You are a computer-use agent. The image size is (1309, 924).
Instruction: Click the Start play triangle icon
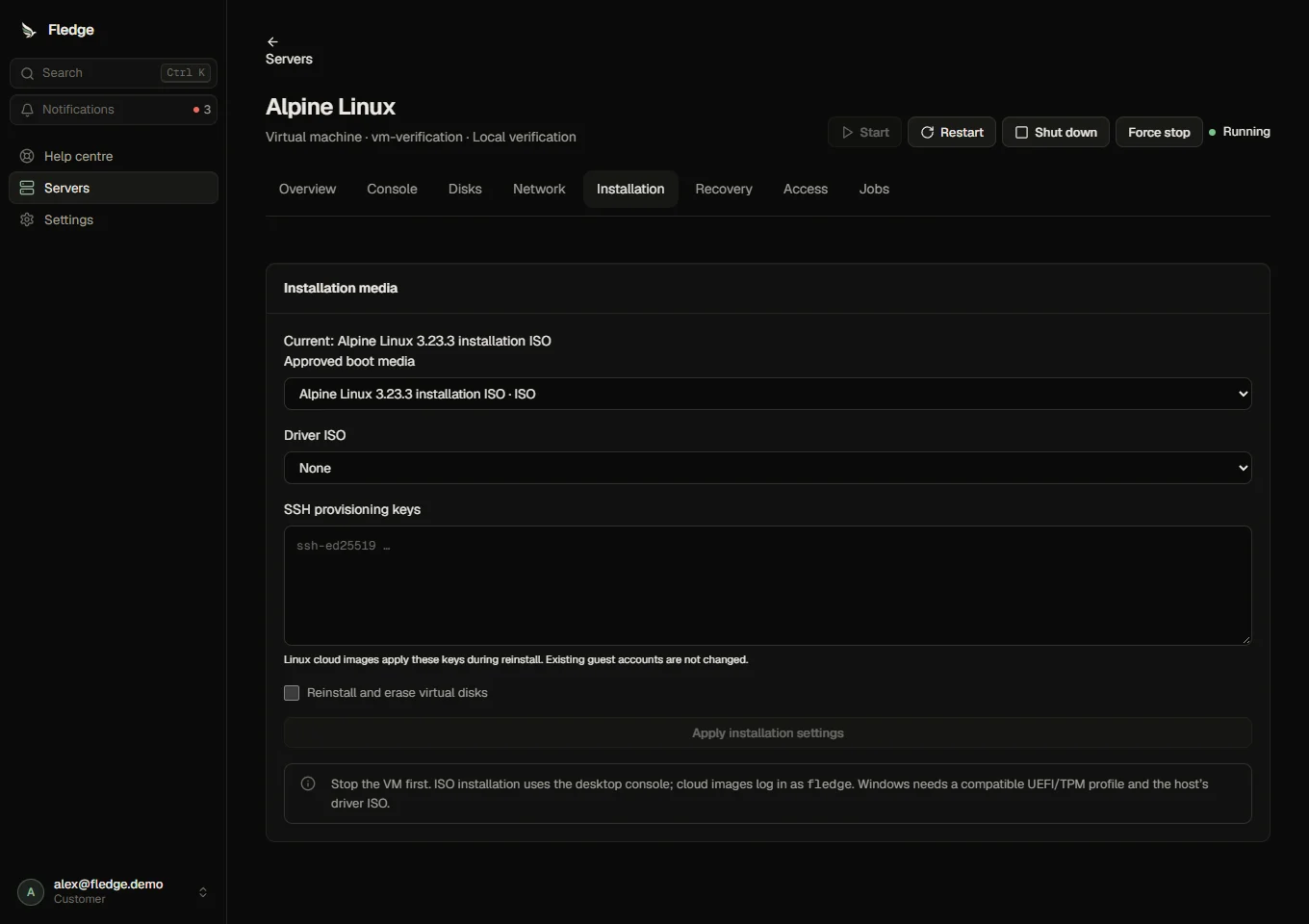(x=848, y=133)
